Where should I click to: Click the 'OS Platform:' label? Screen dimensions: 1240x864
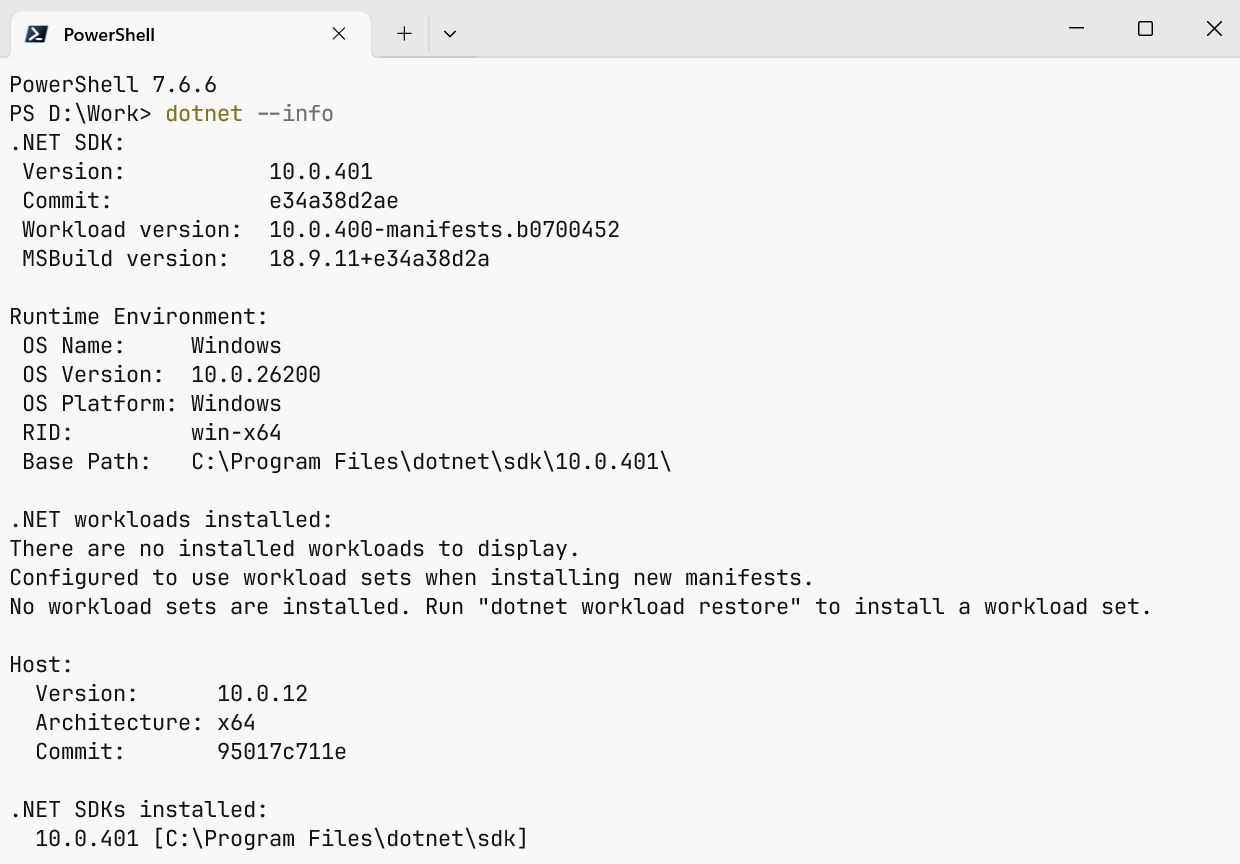(100, 404)
